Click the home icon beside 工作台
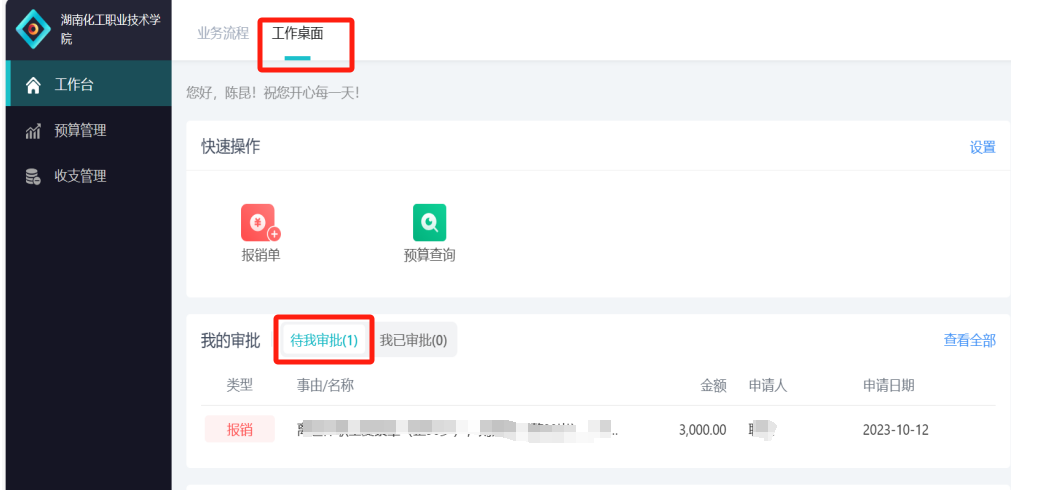The width and height of the screenshot is (1051, 490). (x=33, y=85)
